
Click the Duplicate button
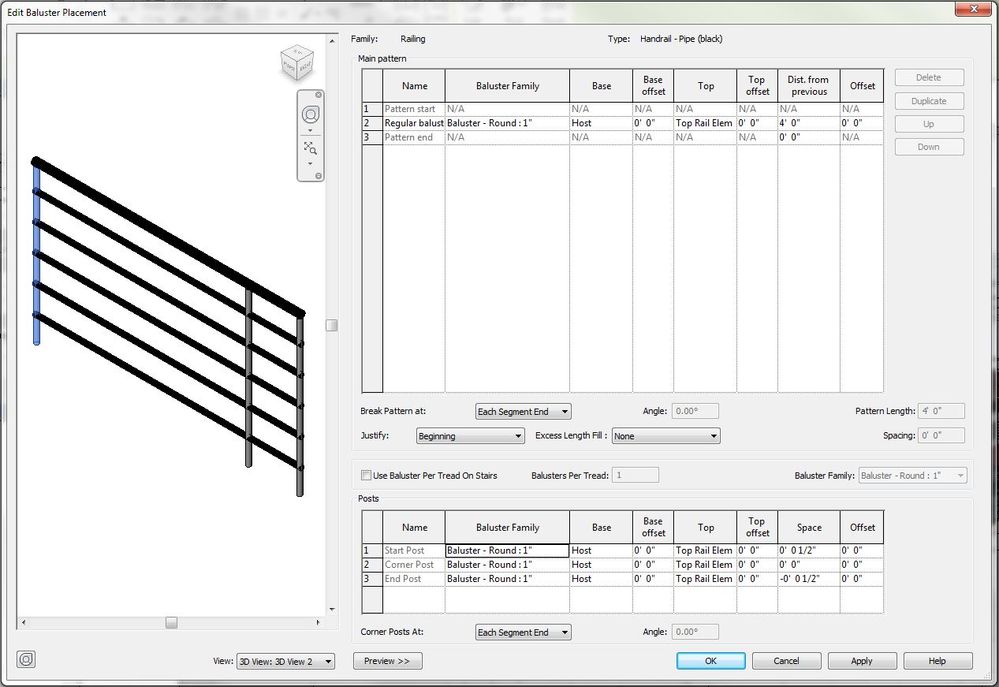pos(928,101)
